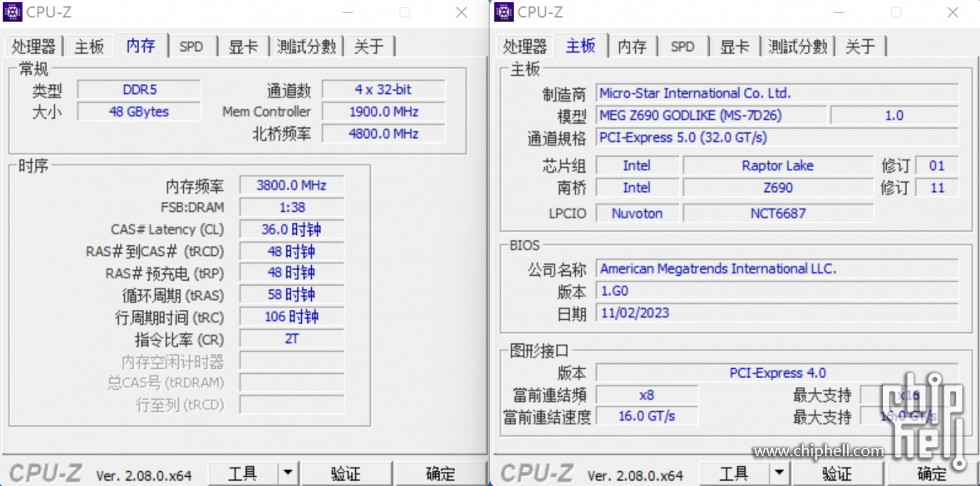The image size is (980, 486).
Task: Open 处理器 tab in left window
Action: 34,47
